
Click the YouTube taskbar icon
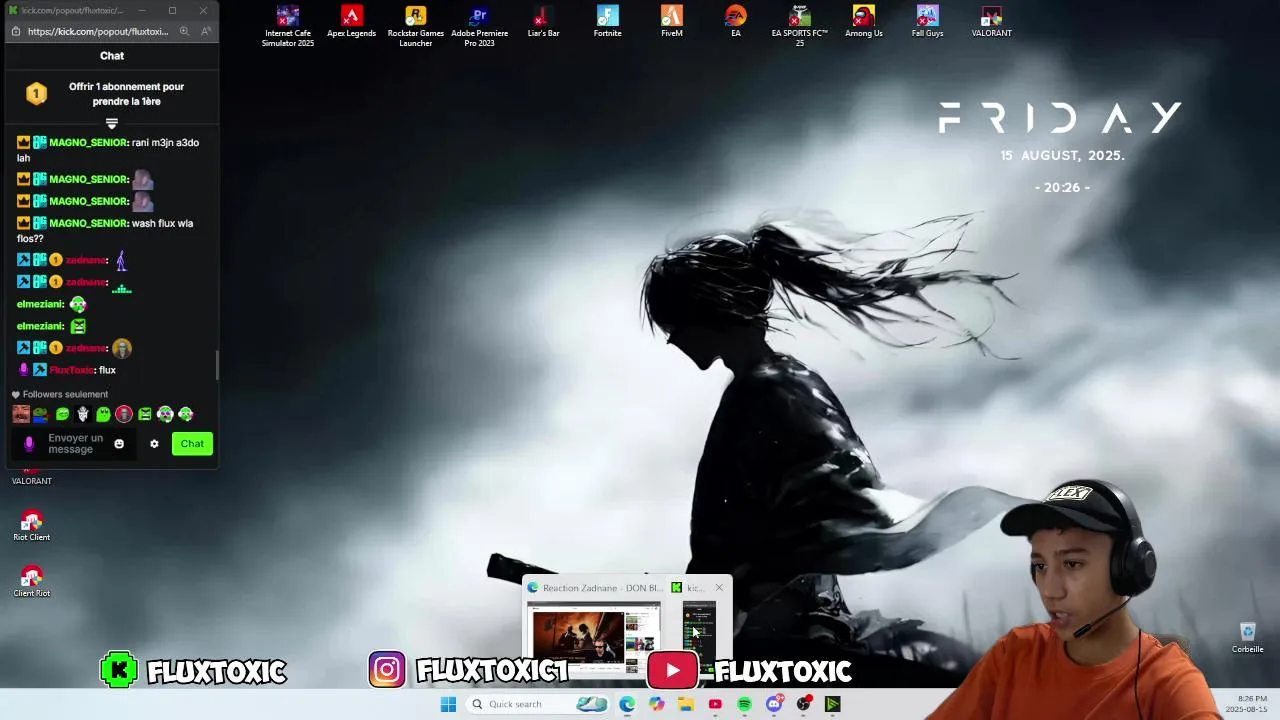point(715,704)
